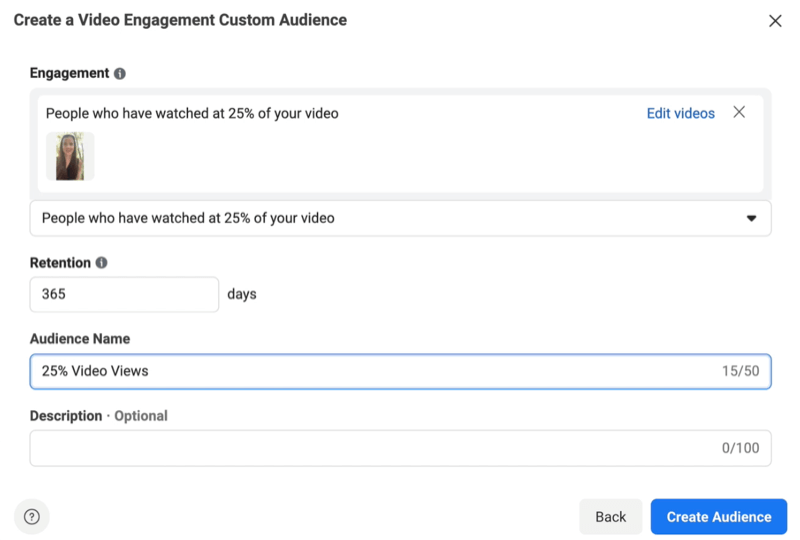The height and width of the screenshot is (540, 800).
Task: Click the 'Optional' text beside Description
Action: 141,416
